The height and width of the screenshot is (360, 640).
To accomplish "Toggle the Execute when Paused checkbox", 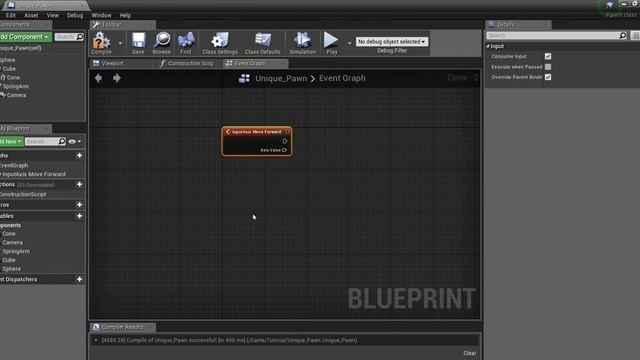I will coord(548,67).
